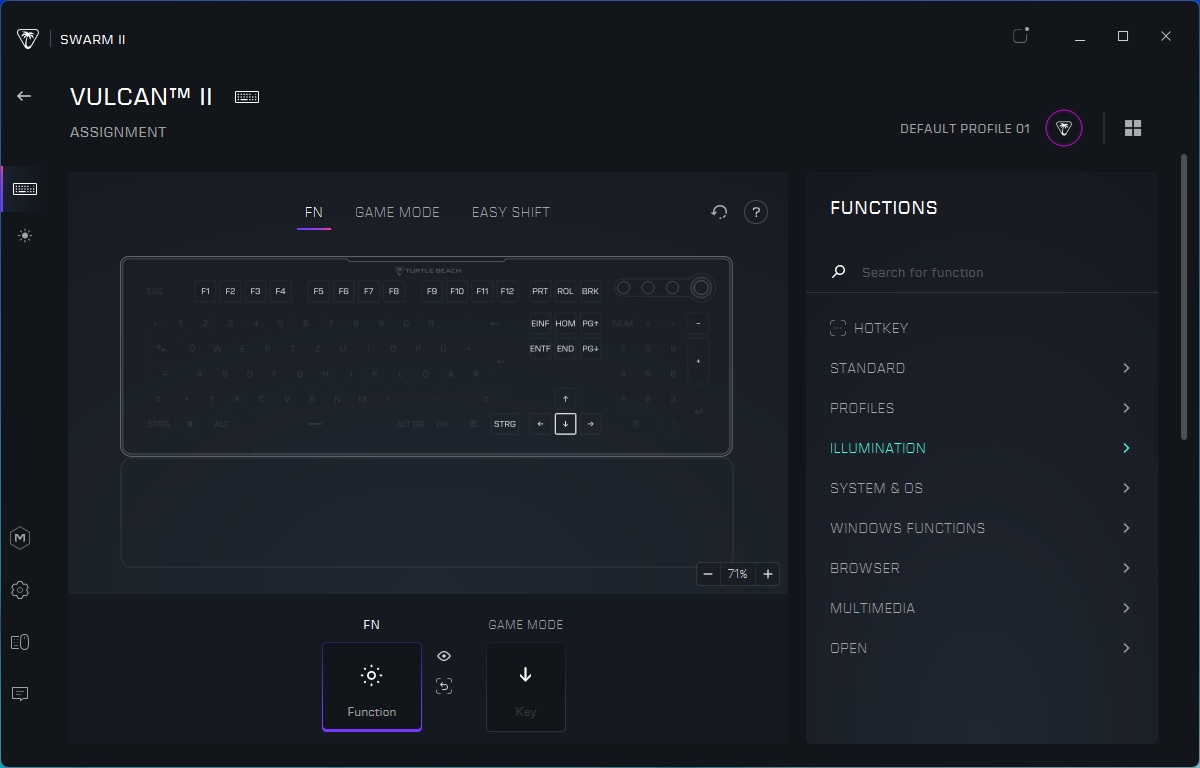Go back using the left arrow
The image size is (1200, 768).
click(x=24, y=96)
